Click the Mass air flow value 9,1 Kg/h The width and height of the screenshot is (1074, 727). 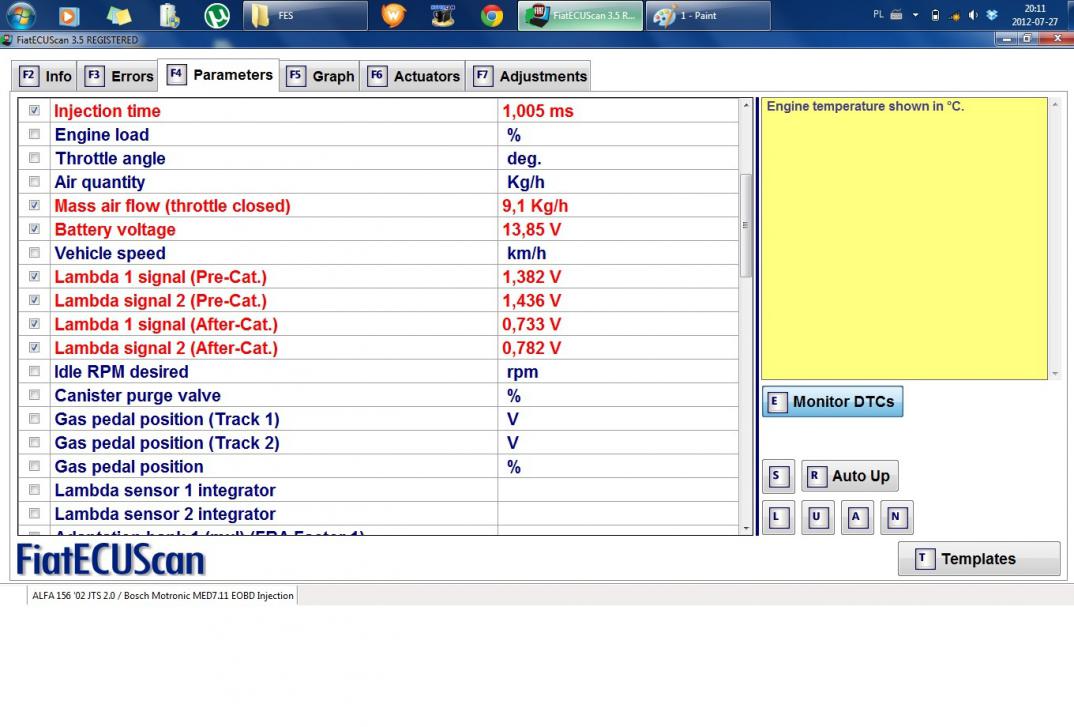click(x=535, y=206)
